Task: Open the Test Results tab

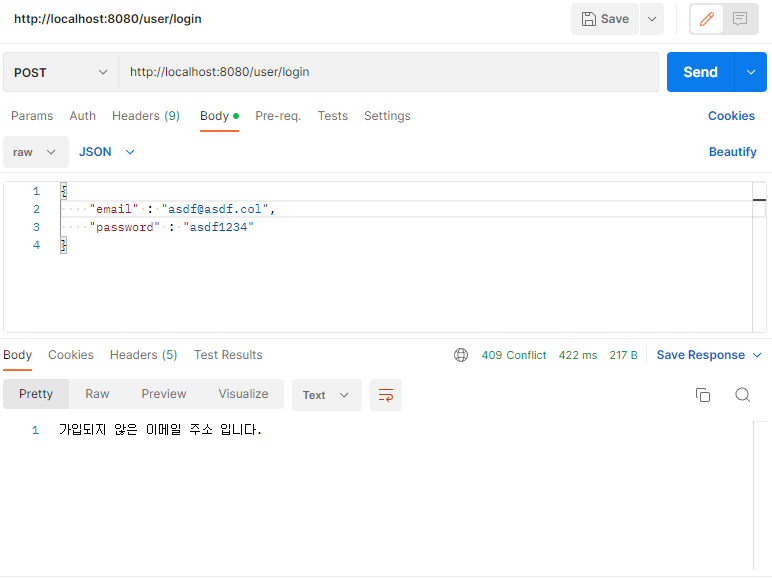Action: point(228,355)
